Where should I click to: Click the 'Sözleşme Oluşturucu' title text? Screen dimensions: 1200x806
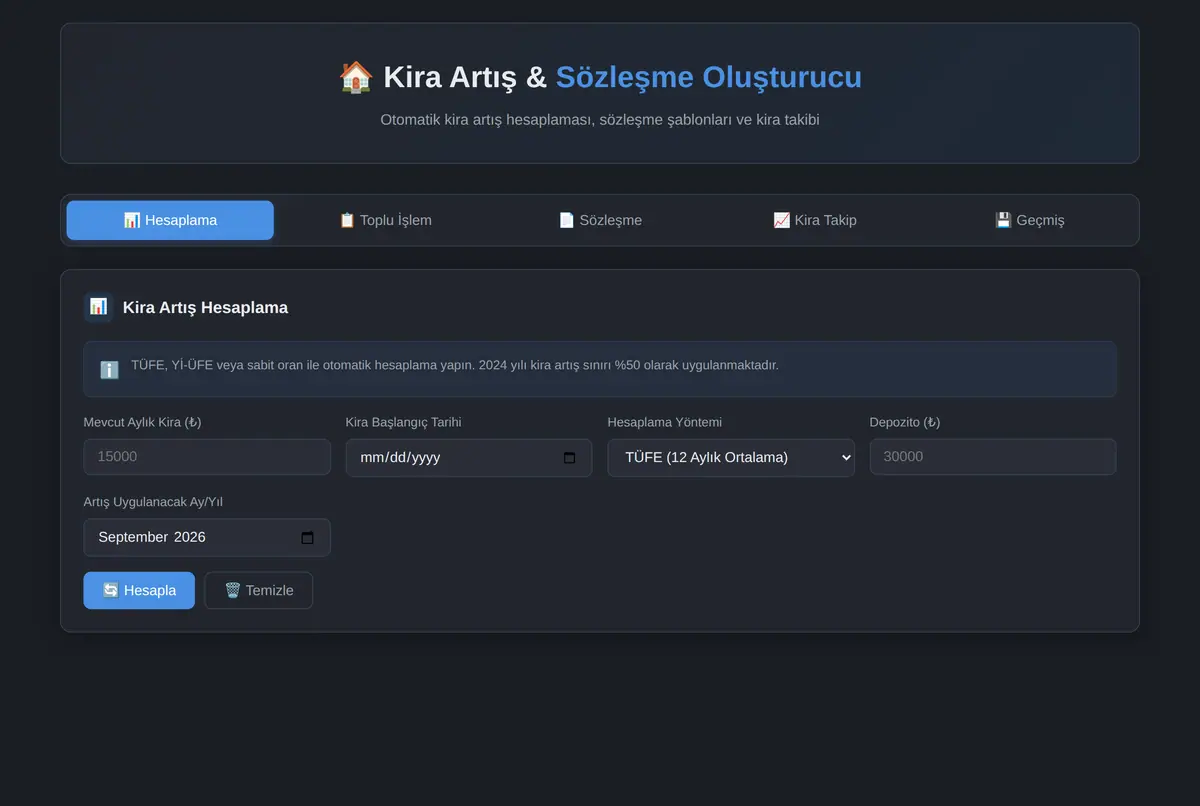click(x=709, y=77)
